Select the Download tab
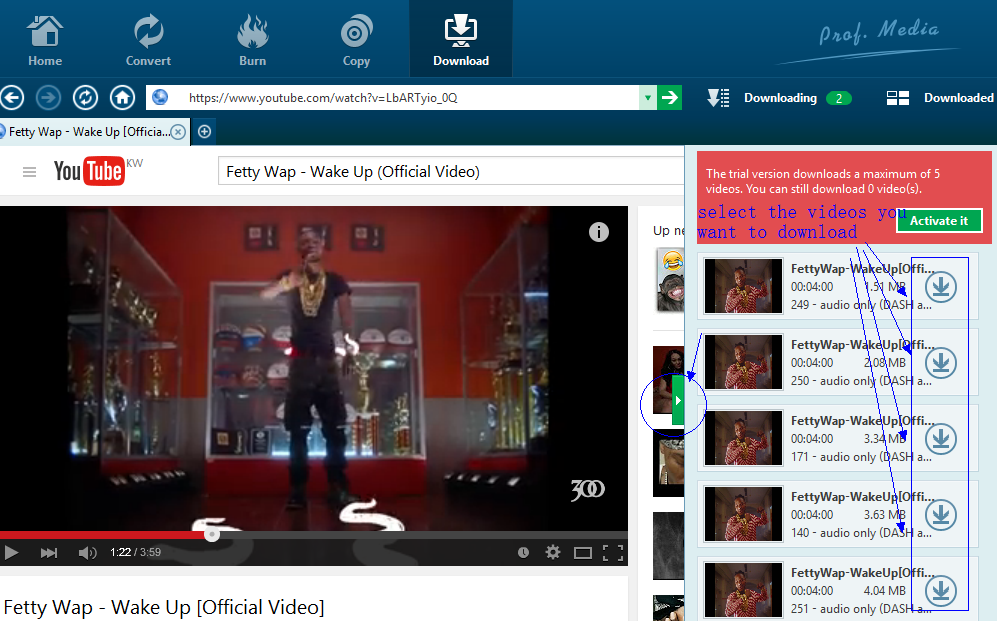The width and height of the screenshot is (997, 621). click(461, 41)
